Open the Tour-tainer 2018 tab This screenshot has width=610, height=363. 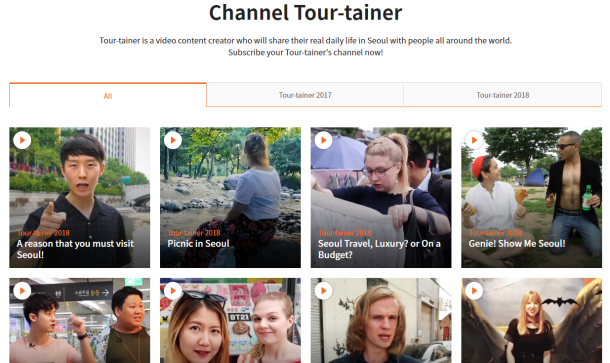click(x=503, y=95)
